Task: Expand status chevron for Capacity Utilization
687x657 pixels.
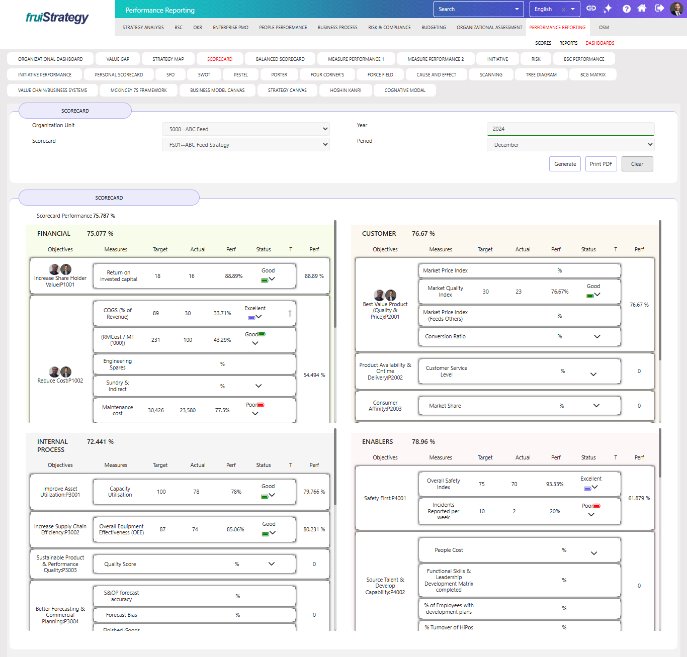Action: [x=272, y=496]
